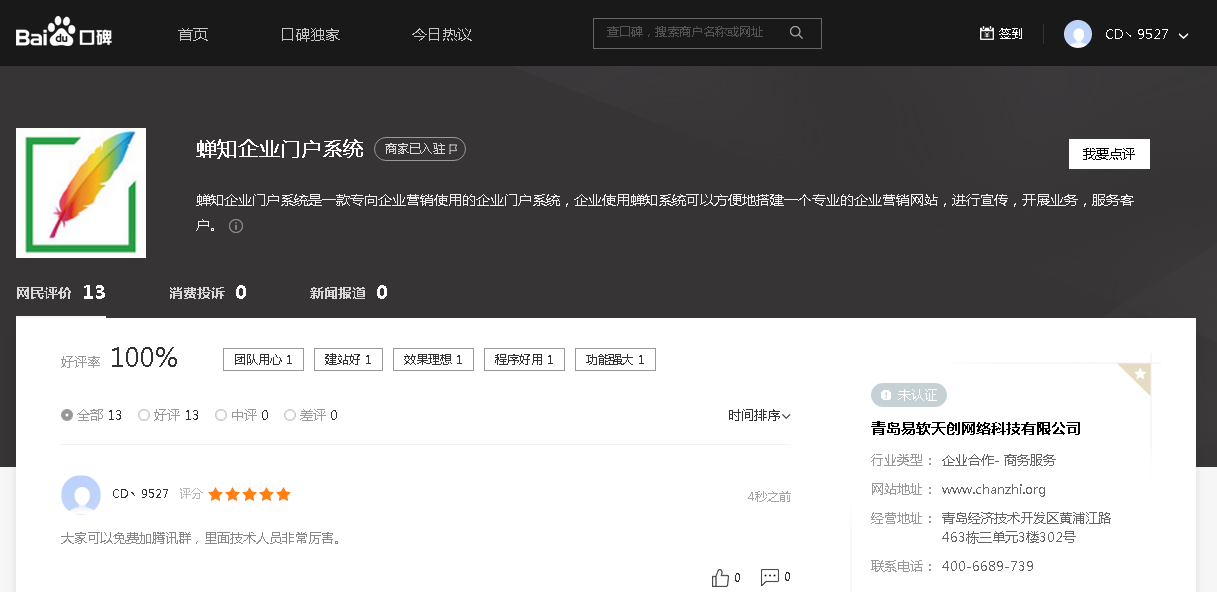Click the 团队用心 1 tag

coord(263,359)
